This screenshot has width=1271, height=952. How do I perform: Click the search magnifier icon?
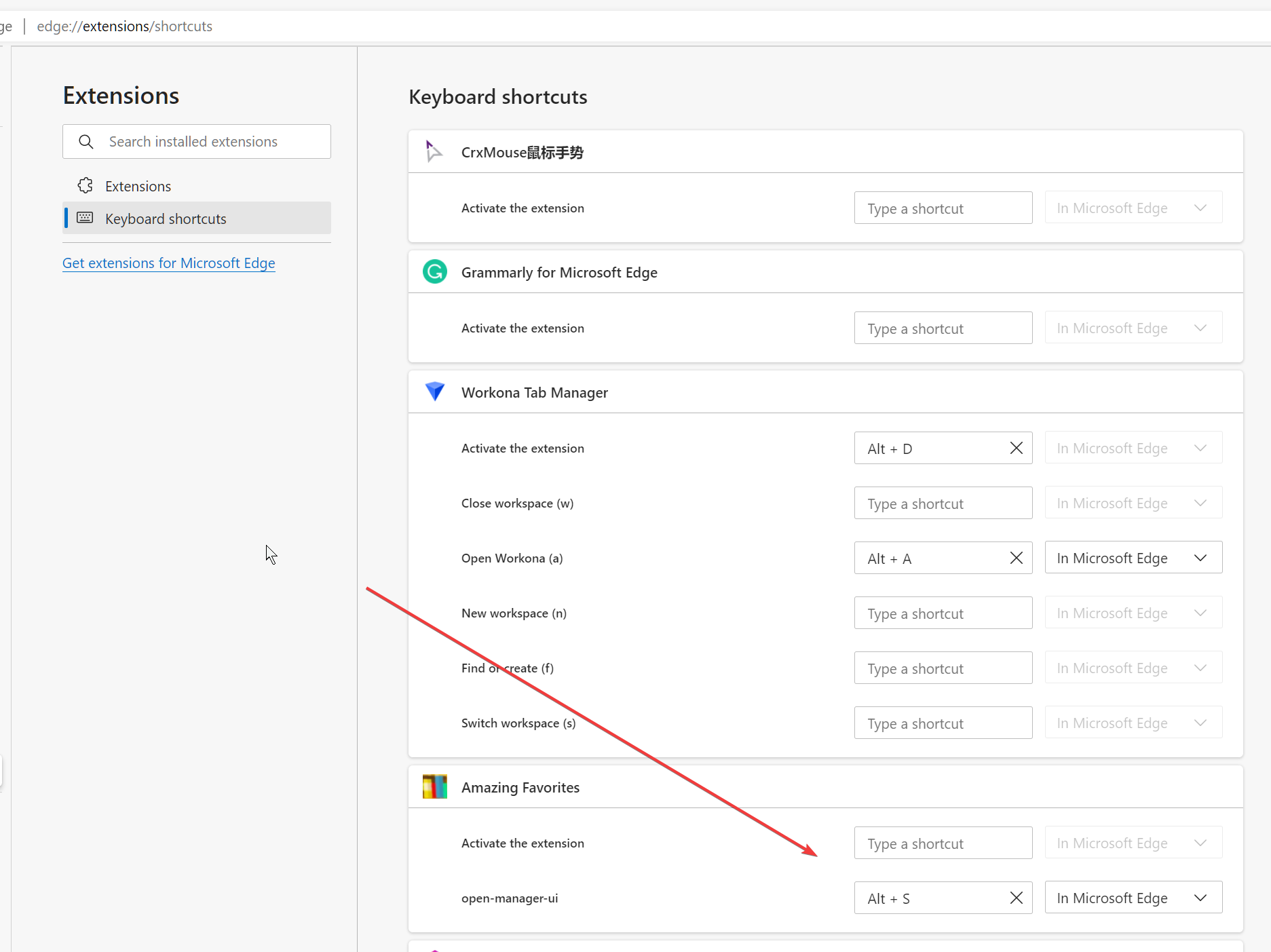[86, 142]
